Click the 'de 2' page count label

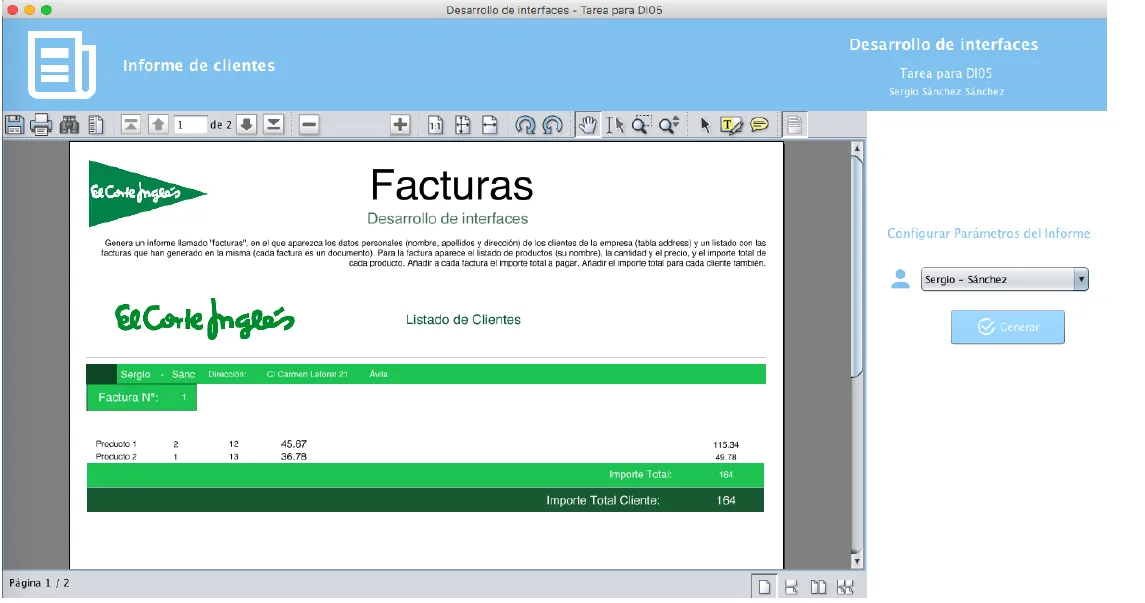[221, 125]
